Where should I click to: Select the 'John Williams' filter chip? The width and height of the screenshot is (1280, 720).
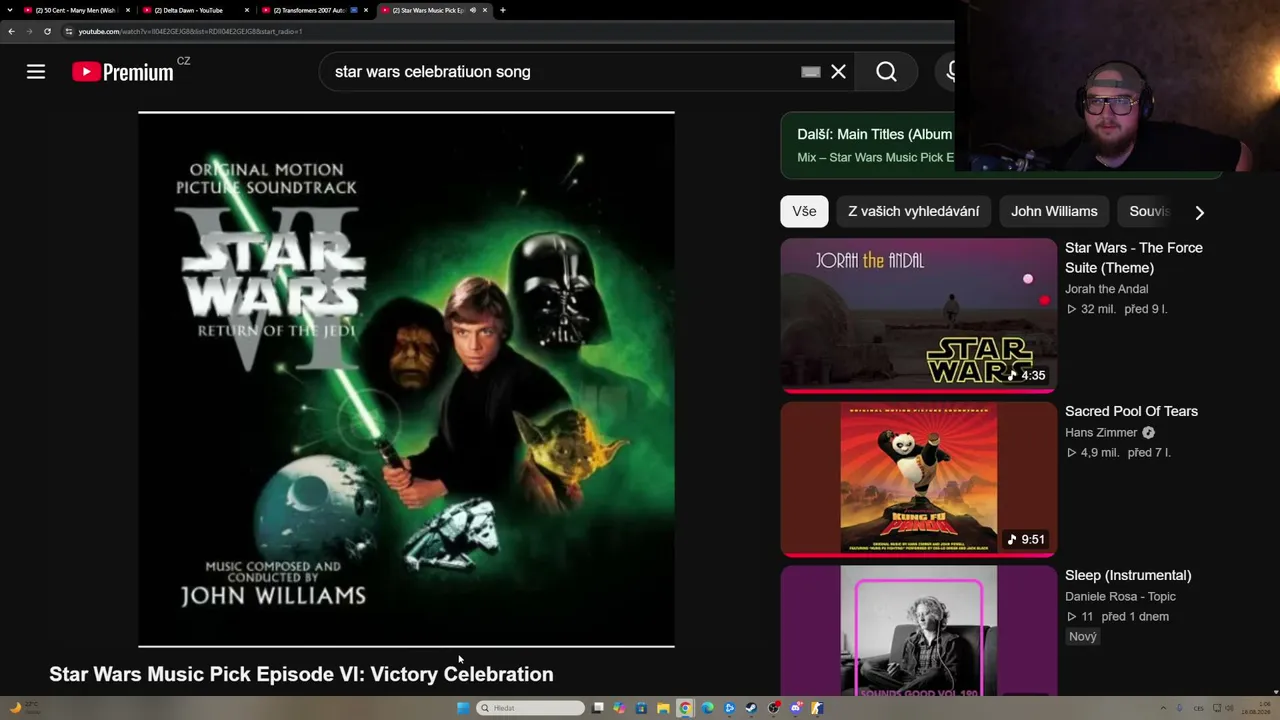tap(1054, 211)
